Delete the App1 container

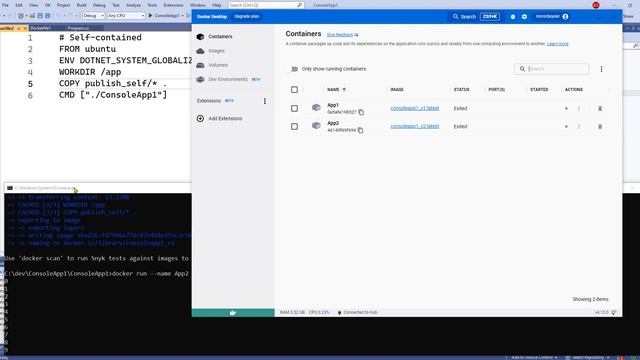(600, 109)
